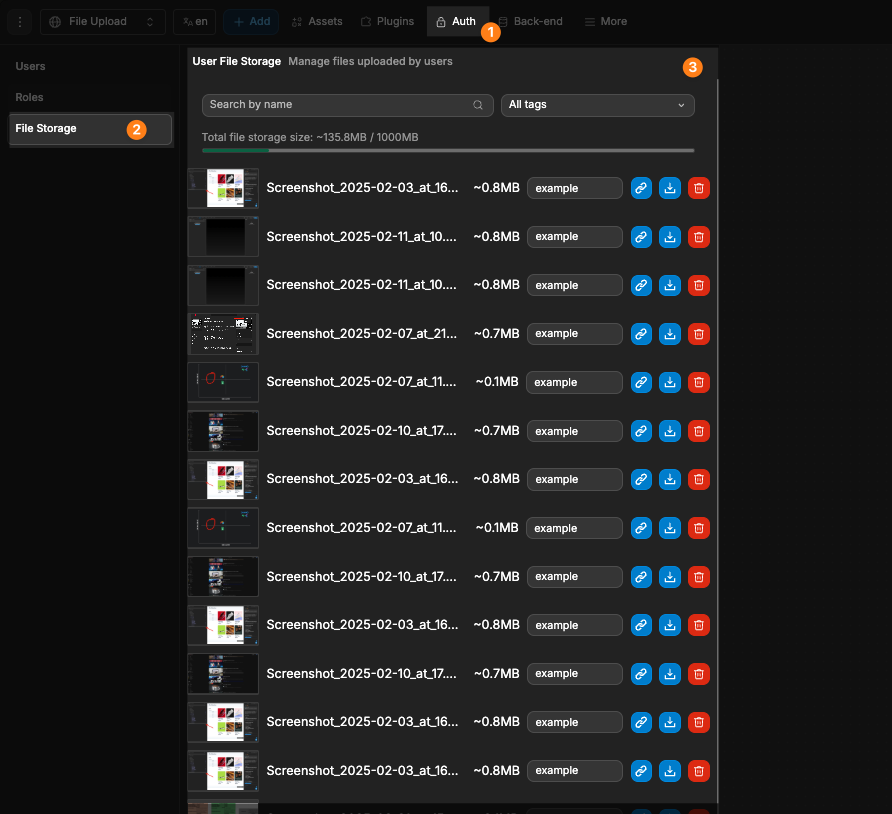Delete the topmost file in the list
This screenshot has width=892, height=814.
[699, 188]
